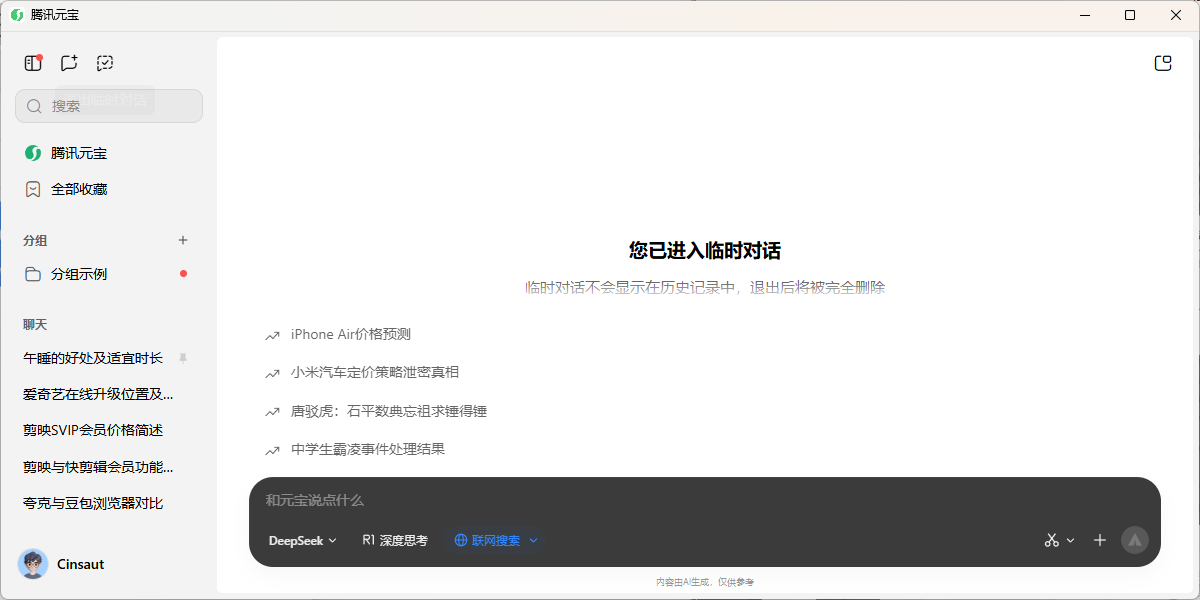
Task: Toggle R1 深度思考 mode
Action: coord(395,540)
